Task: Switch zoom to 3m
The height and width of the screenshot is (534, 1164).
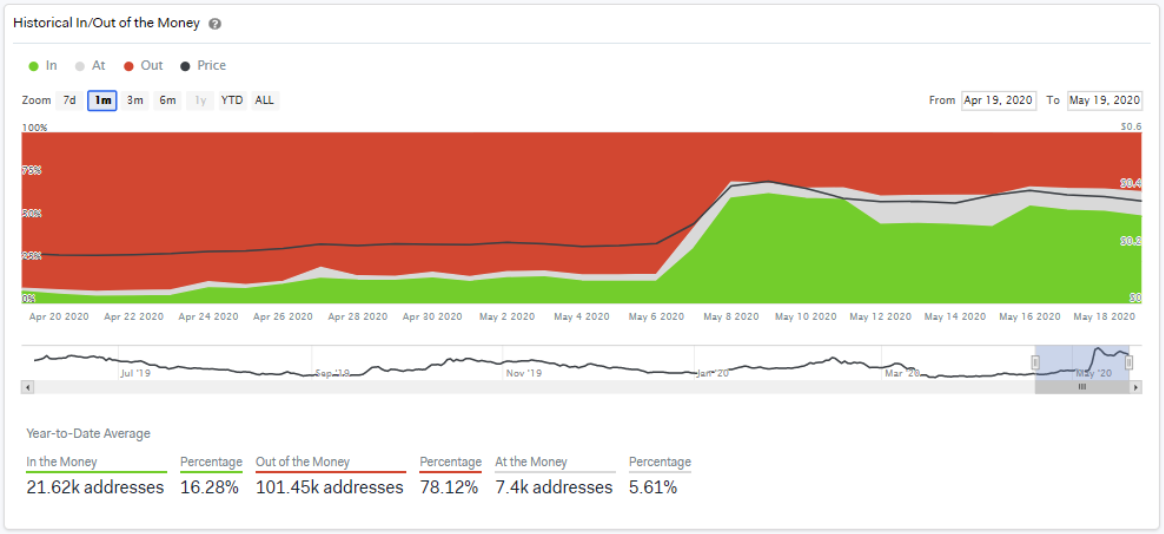Action: 135,100
